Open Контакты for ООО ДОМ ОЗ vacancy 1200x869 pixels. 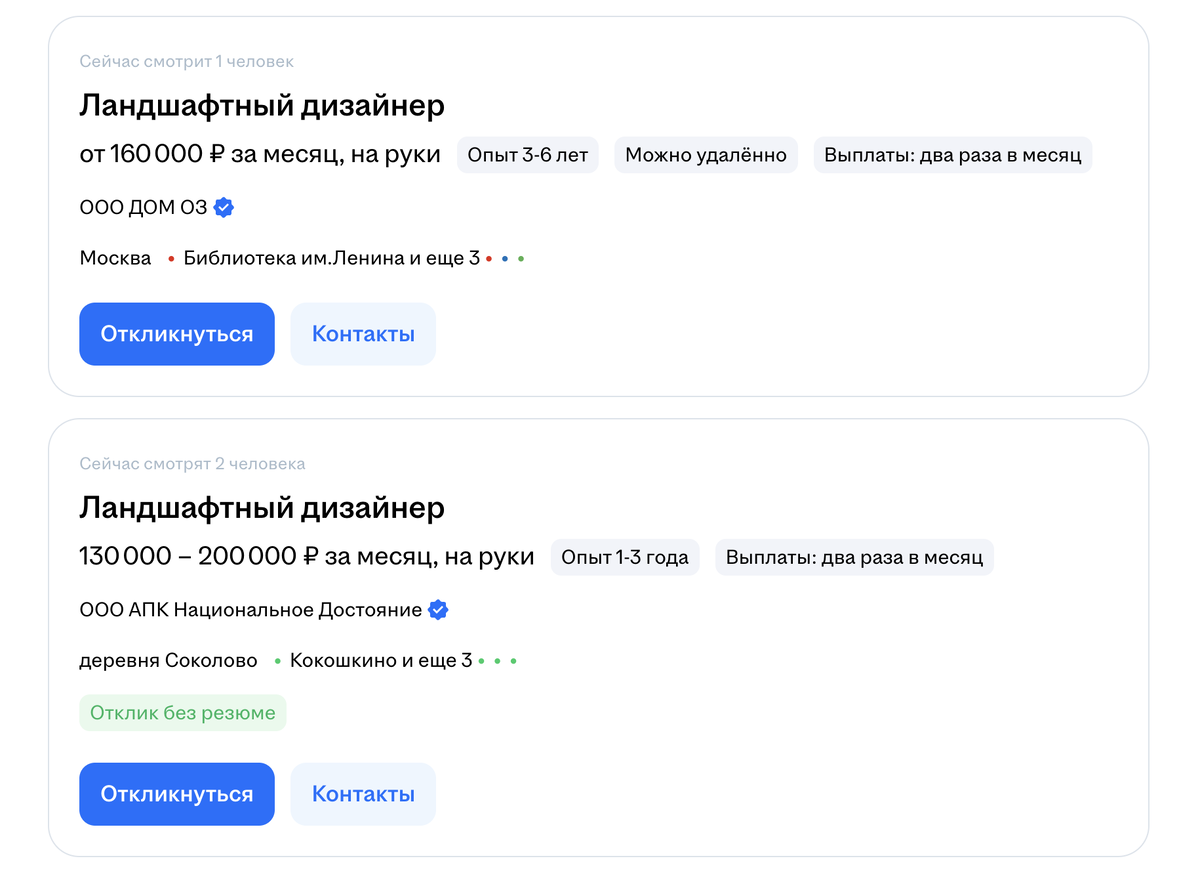click(363, 334)
